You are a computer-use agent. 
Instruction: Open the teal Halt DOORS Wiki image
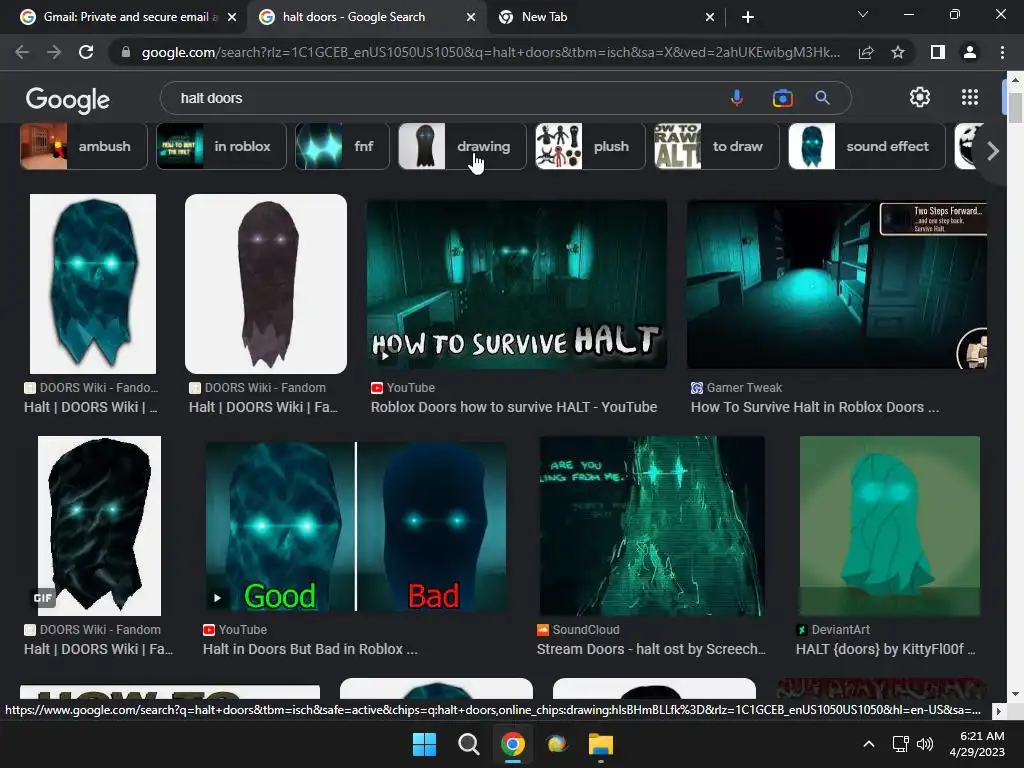coord(93,283)
